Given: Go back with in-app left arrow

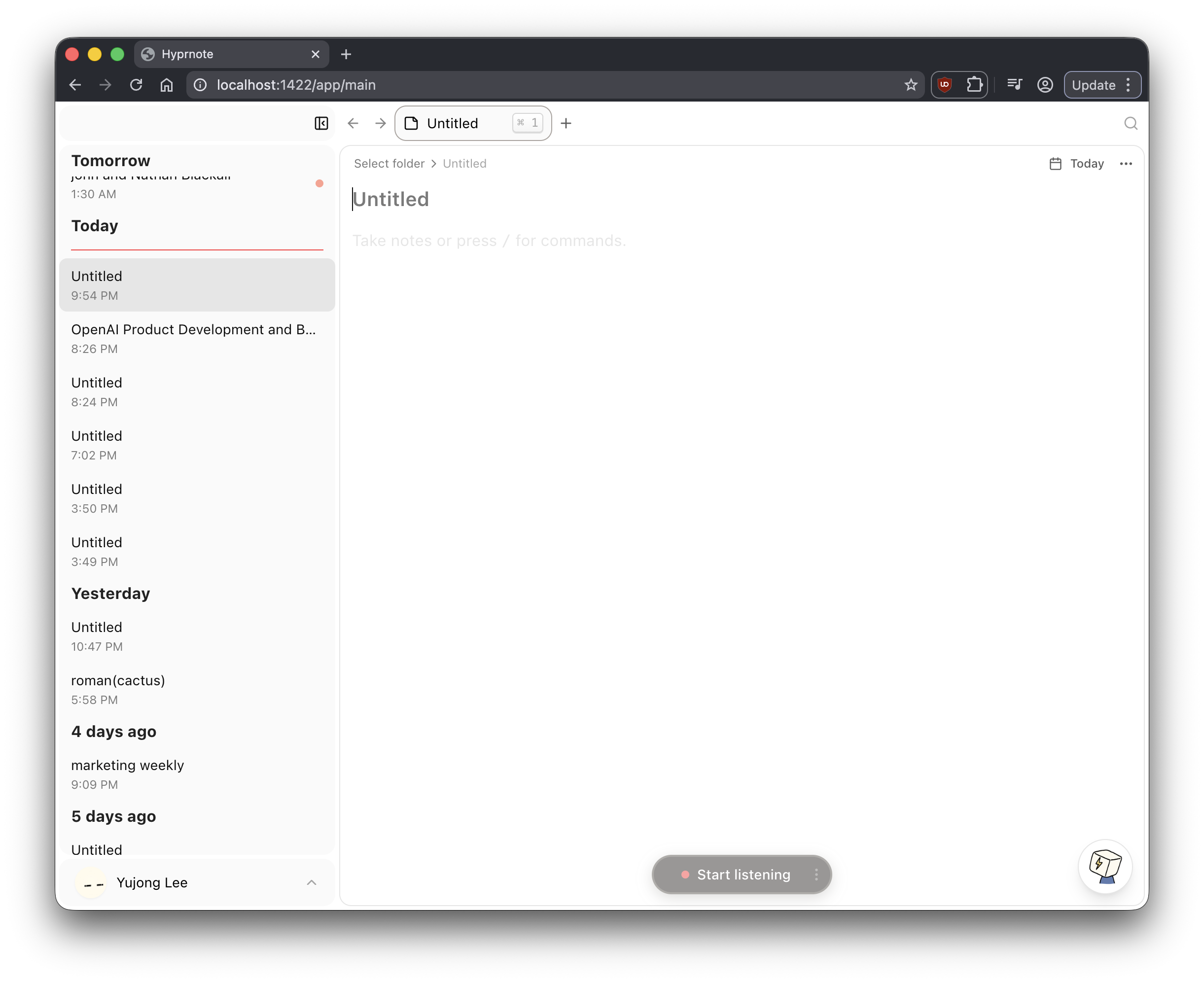Looking at the screenshot, I should pyautogui.click(x=353, y=123).
